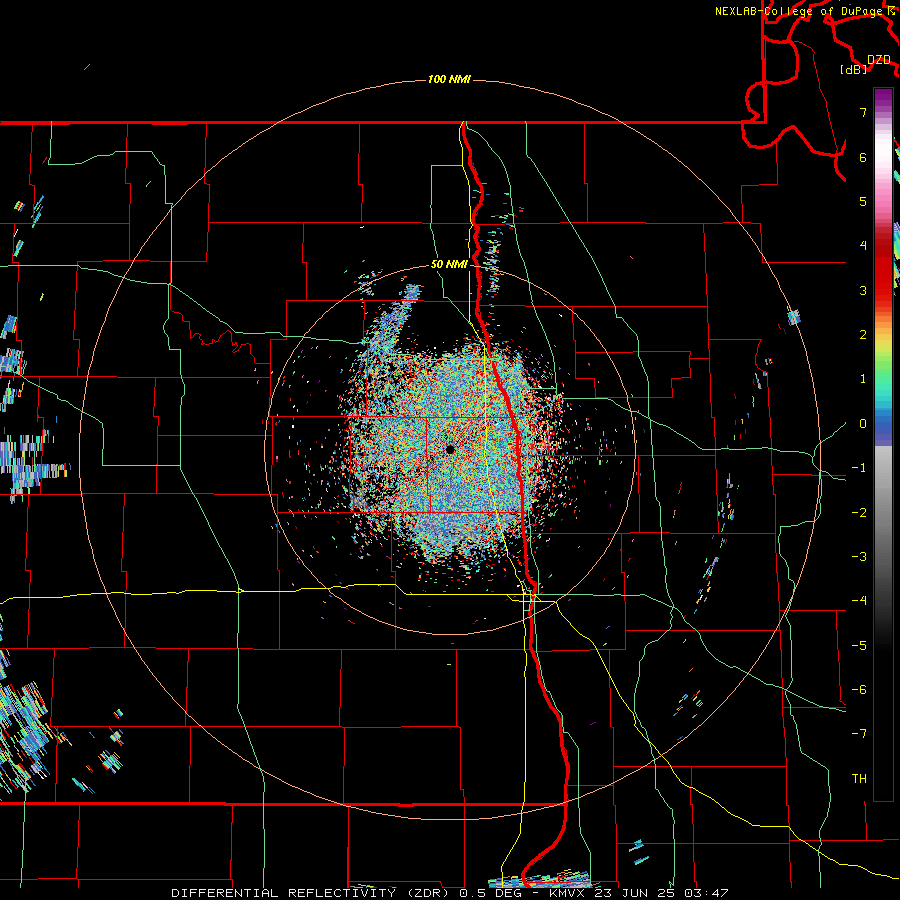Click the -7 dB tick label on legend
Image resolution: width=900 pixels, height=900 pixels.
tap(859, 734)
